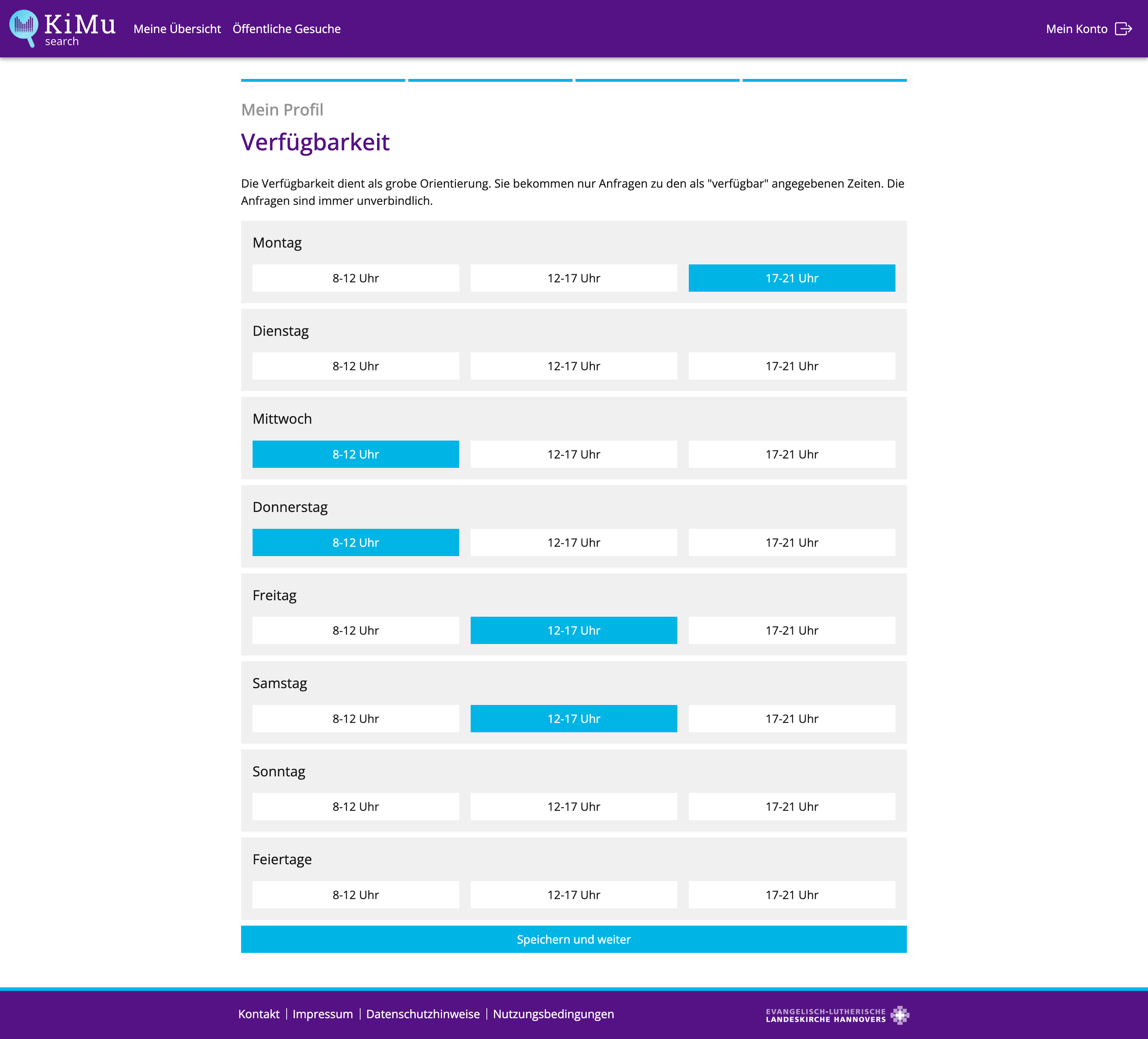Click Speichern und weiter button
Image resolution: width=1148 pixels, height=1039 pixels.
point(573,939)
